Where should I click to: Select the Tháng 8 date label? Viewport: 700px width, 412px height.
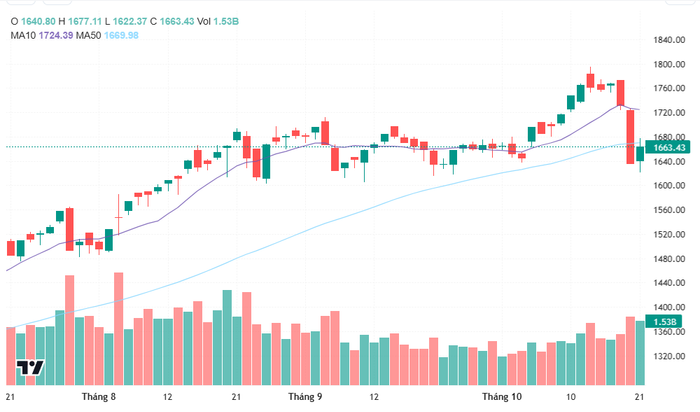coord(97,398)
